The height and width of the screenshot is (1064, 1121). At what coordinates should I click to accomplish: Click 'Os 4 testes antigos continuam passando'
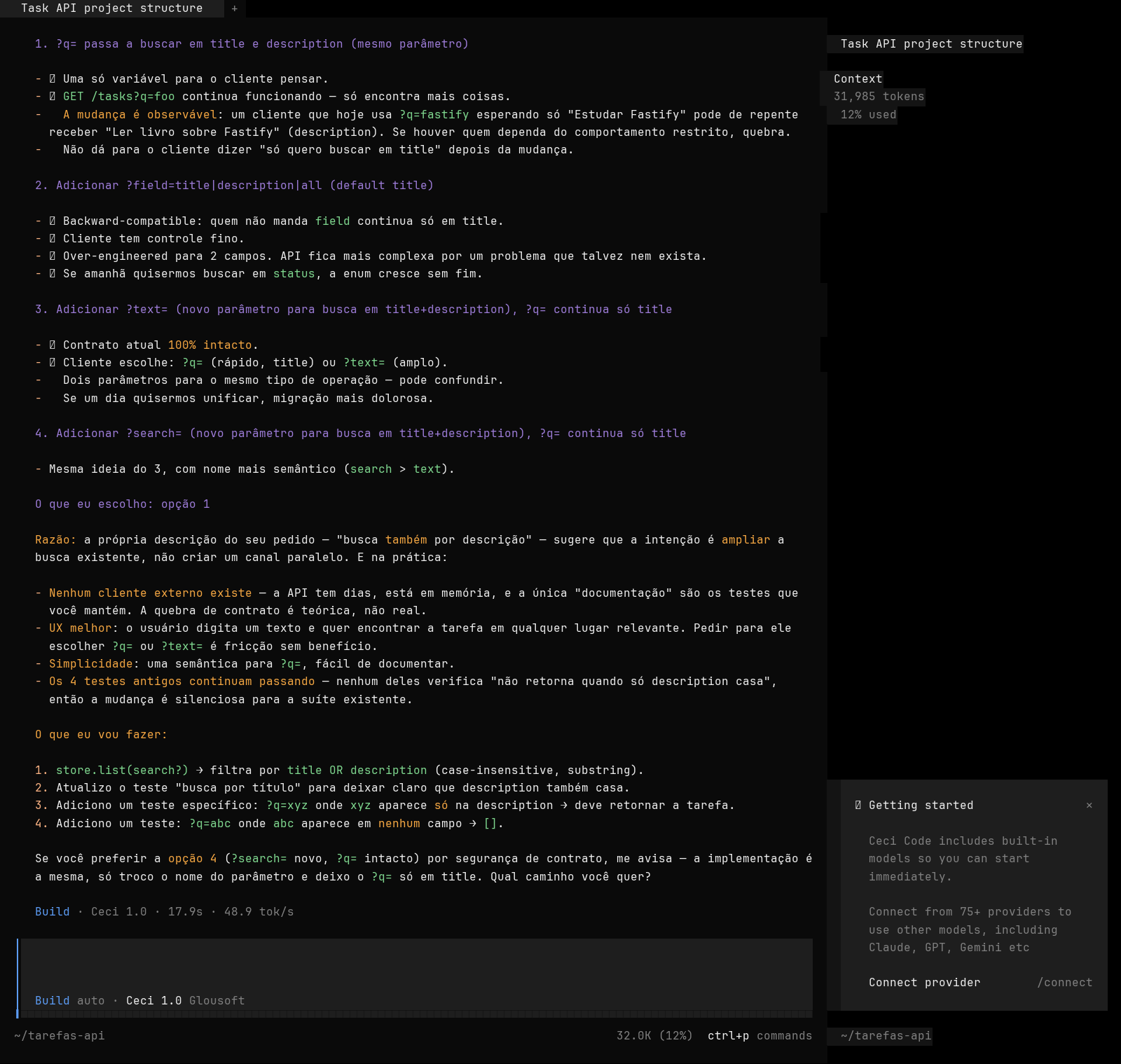[182, 682]
